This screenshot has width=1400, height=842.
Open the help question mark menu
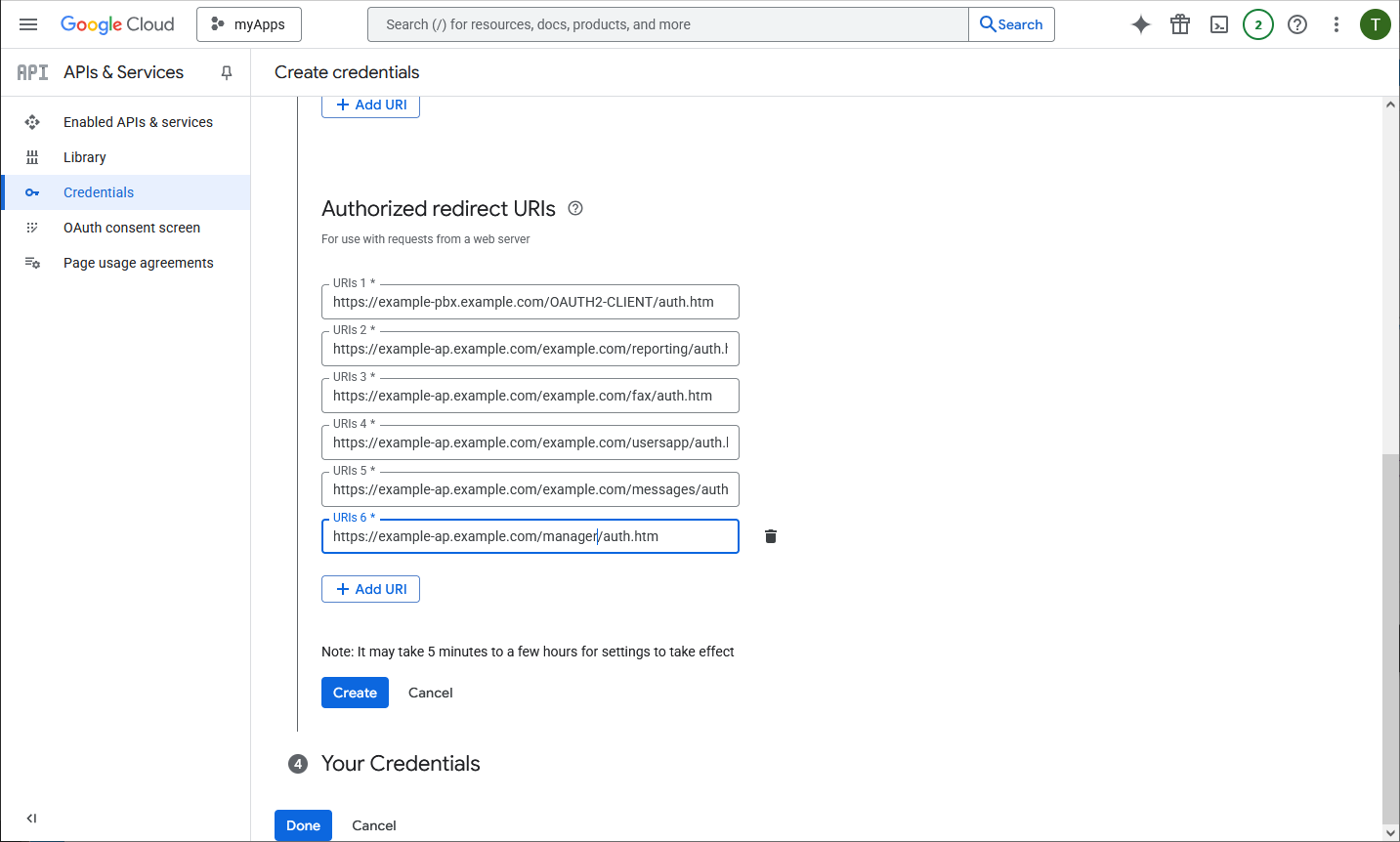point(1297,24)
